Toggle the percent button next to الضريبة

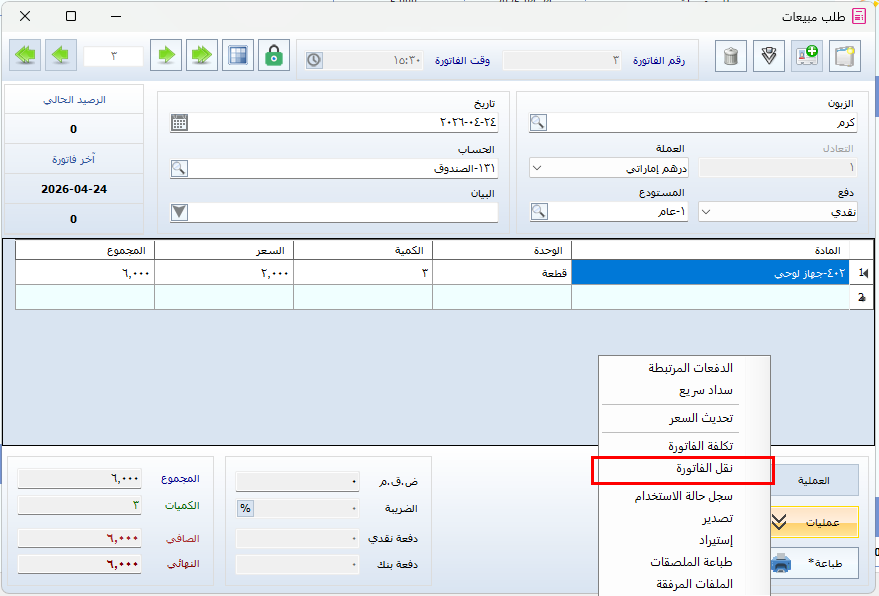(245, 508)
